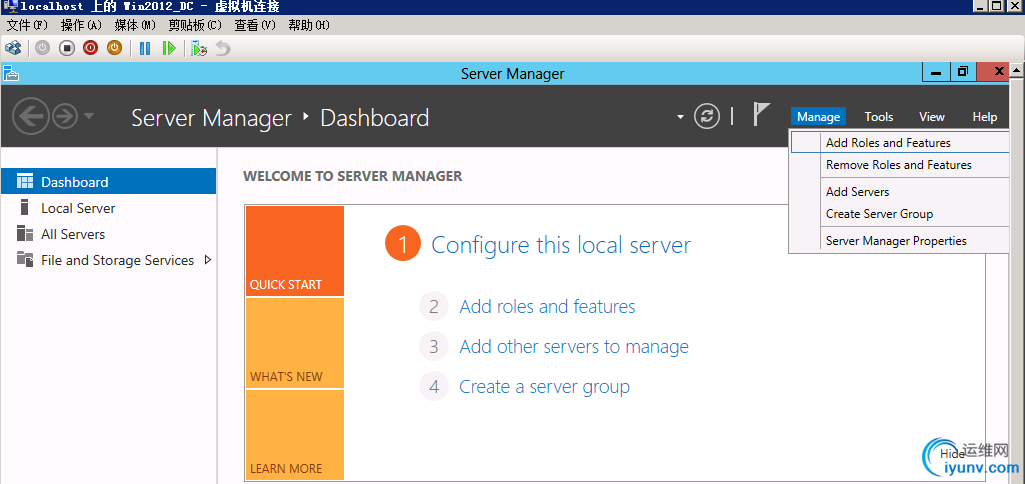The width and height of the screenshot is (1025, 484).
Task: Open the View menu
Action: [932, 116]
